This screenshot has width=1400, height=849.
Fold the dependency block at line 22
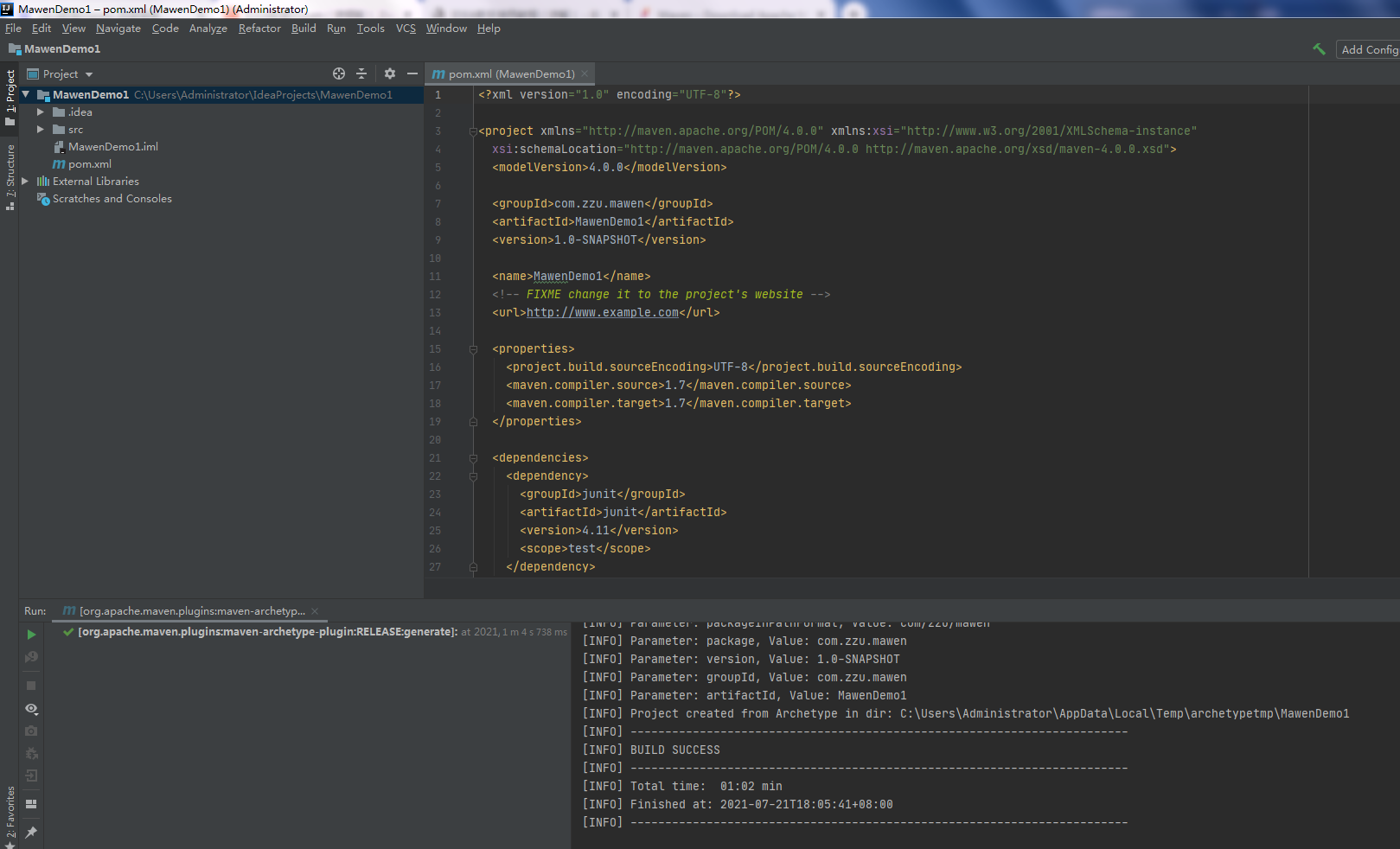click(473, 476)
